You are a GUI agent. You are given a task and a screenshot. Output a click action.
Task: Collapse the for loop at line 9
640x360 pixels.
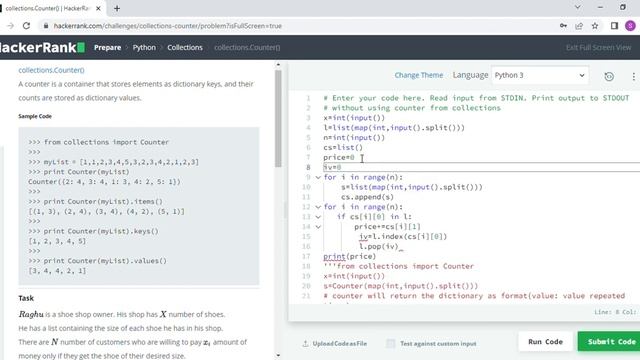tap(318, 178)
